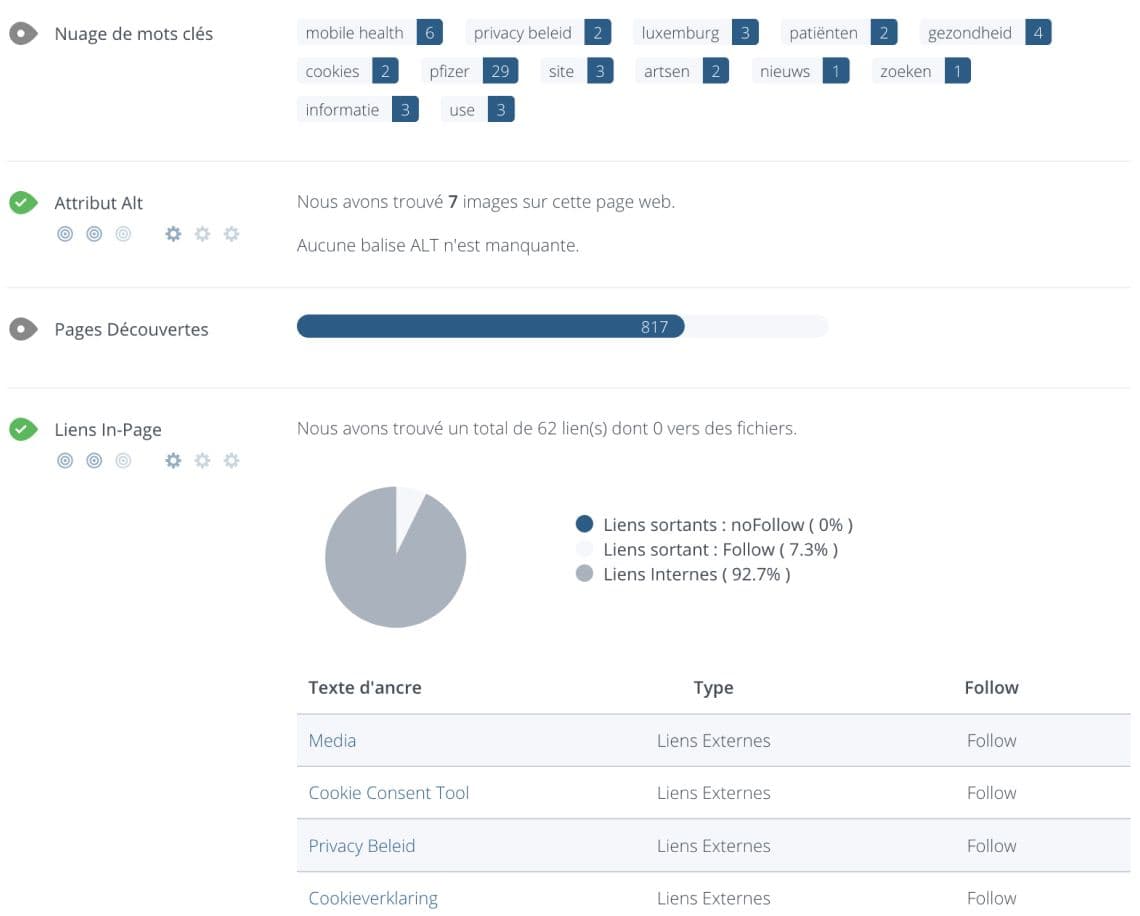Follow the Privacy Beleid anchor link

[x=361, y=846]
